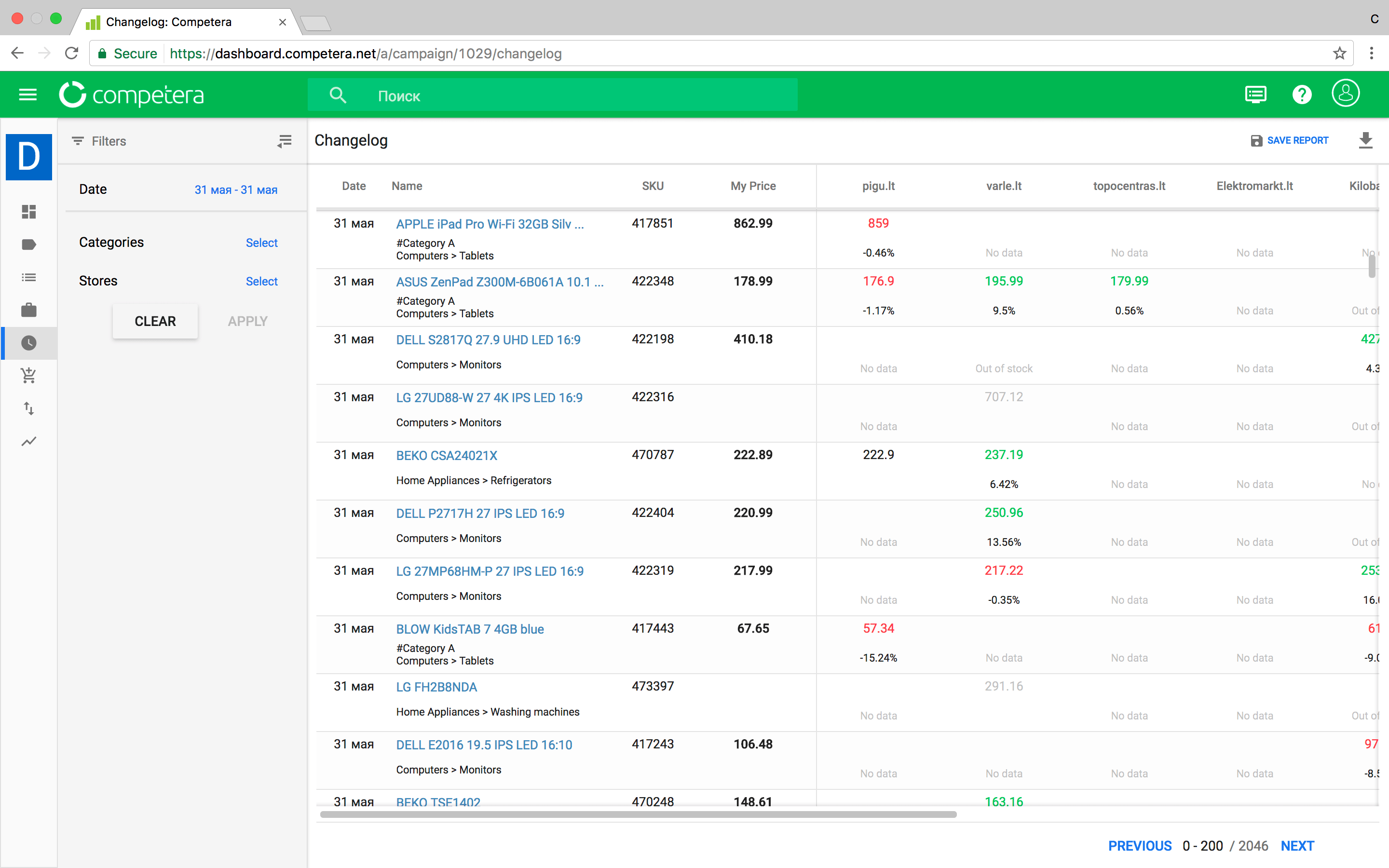Reload the browser page
Image resolution: width=1389 pixels, height=868 pixels.
[71, 54]
